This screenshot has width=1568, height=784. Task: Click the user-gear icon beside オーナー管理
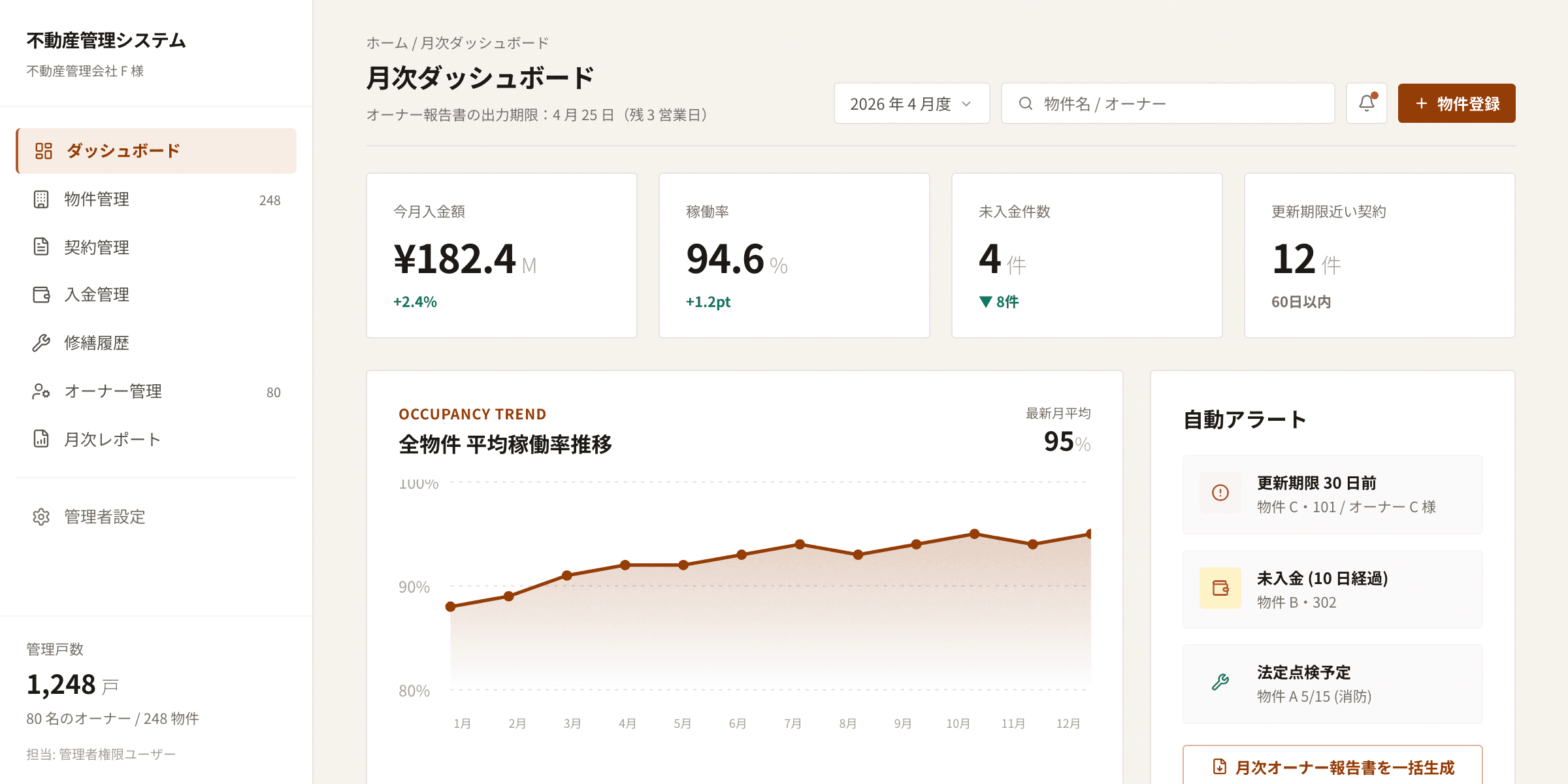(41, 391)
